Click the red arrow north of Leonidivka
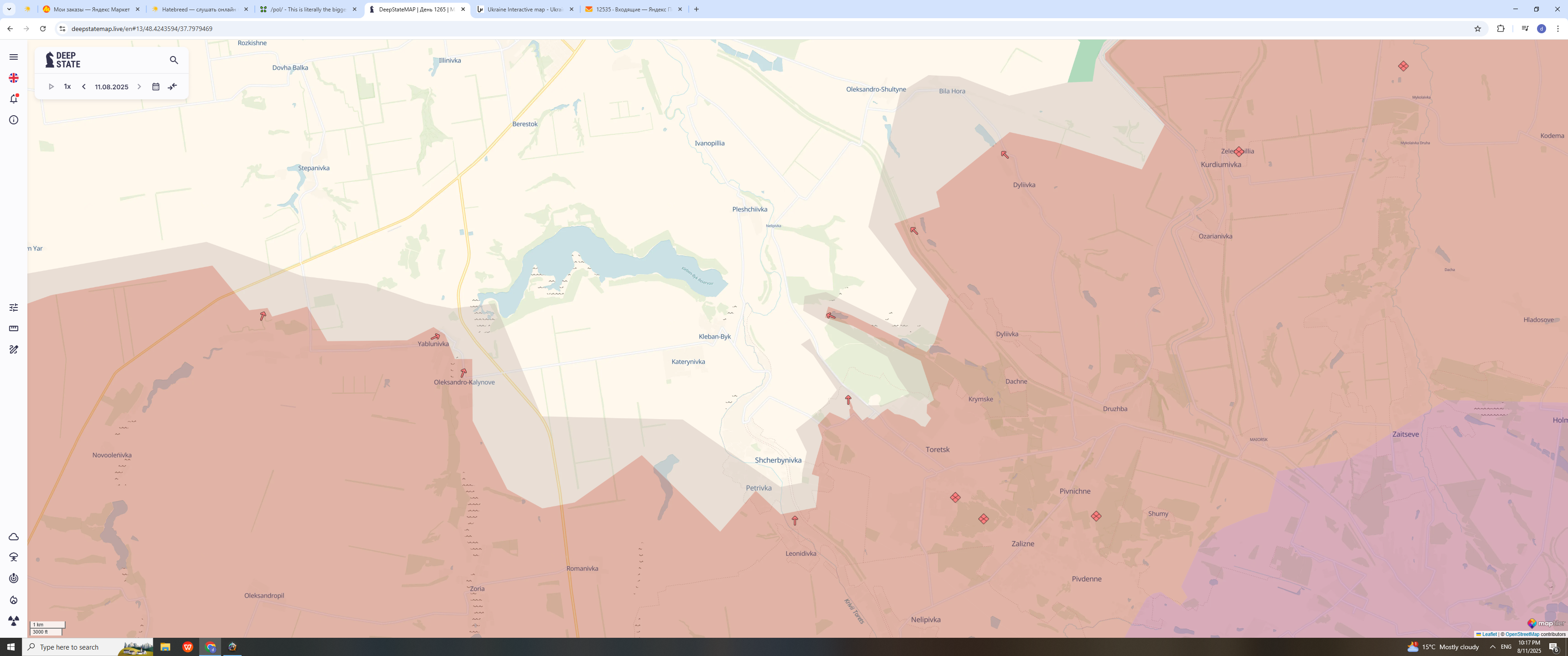Image resolution: width=1568 pixels, height=656 pixels. tap(794, 520)
